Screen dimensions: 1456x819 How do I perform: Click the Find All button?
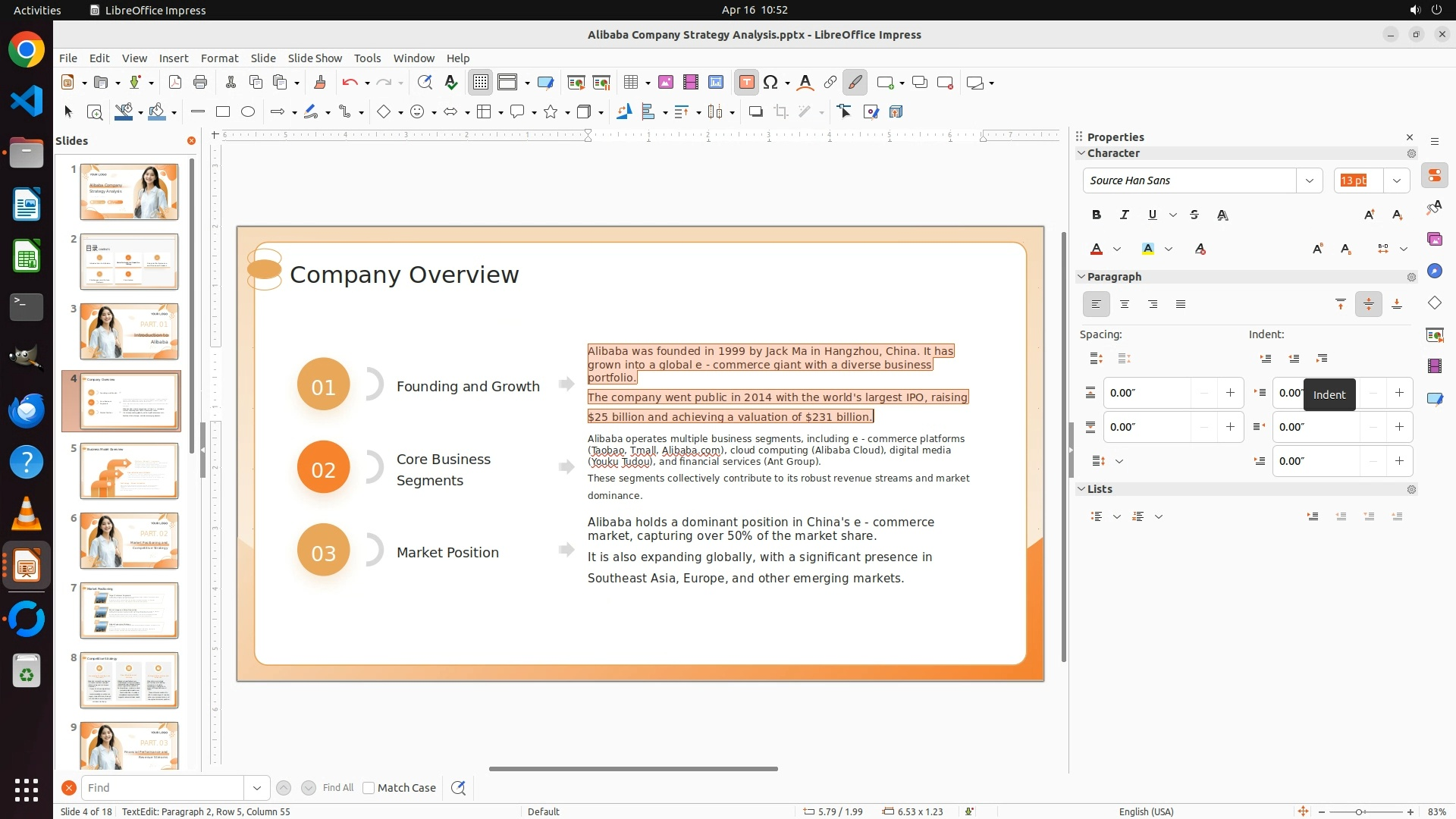coord(338,788)
